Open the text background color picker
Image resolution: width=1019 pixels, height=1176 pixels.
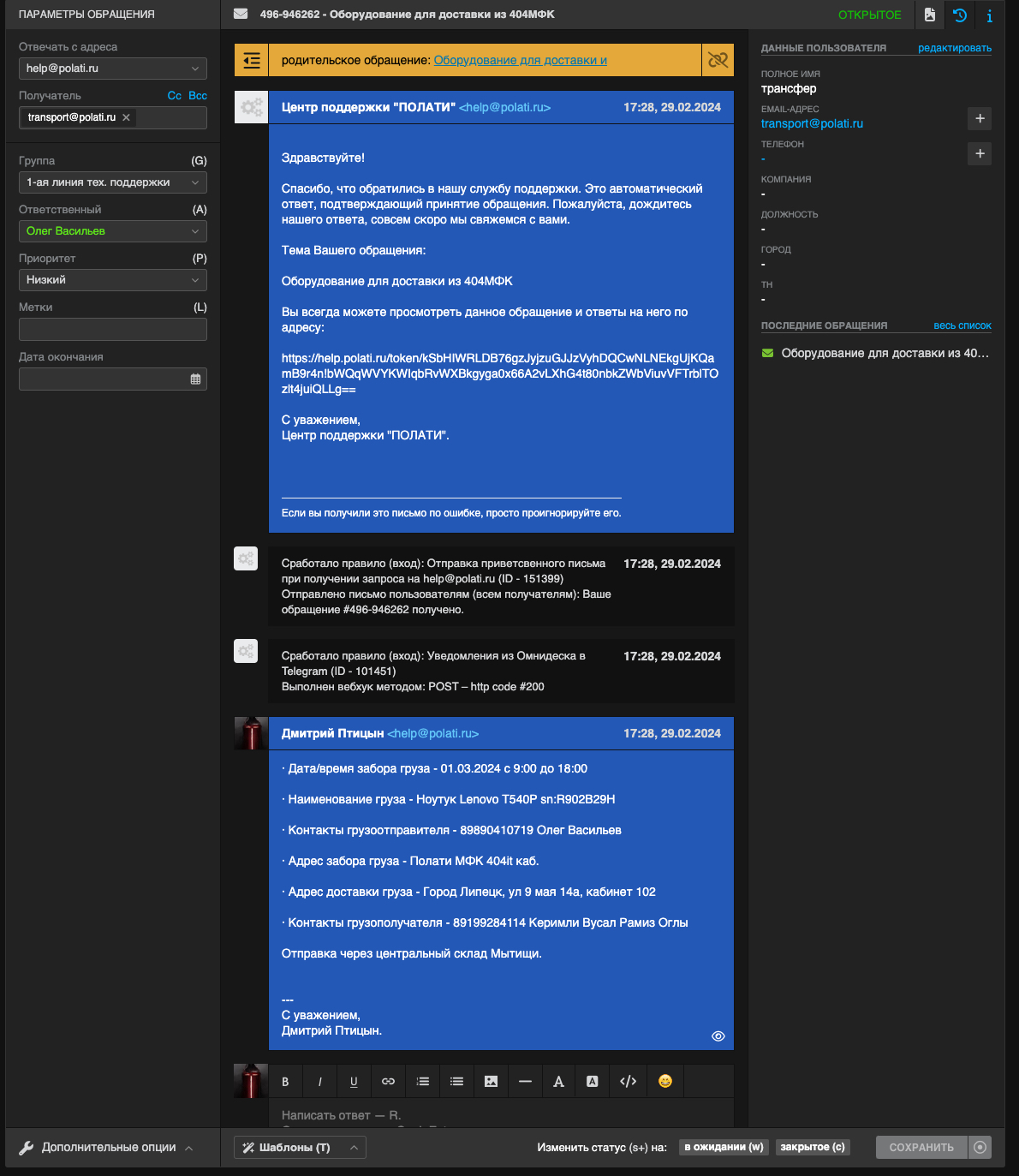[x=592, y=1082]
